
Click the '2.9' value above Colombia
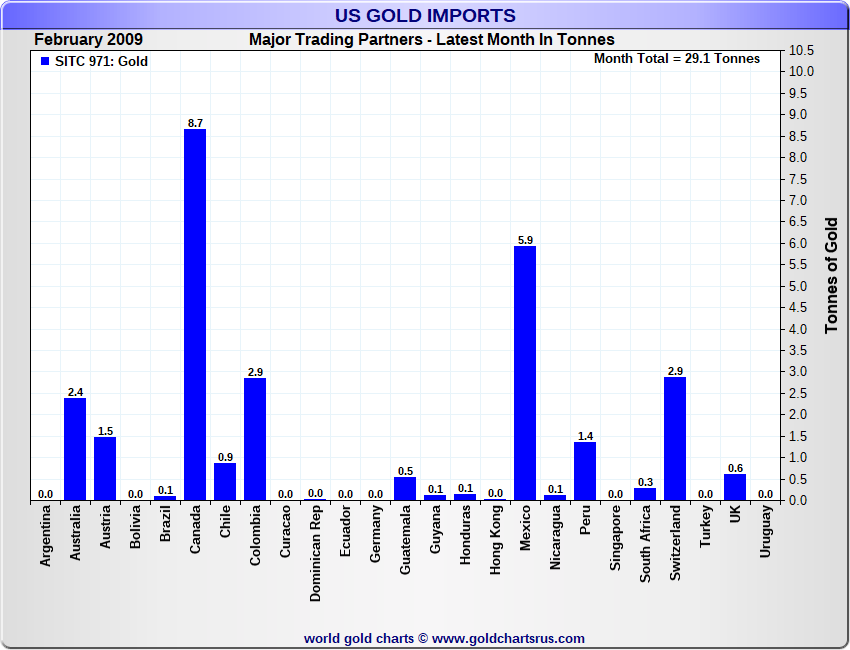[x=255, y=372]
